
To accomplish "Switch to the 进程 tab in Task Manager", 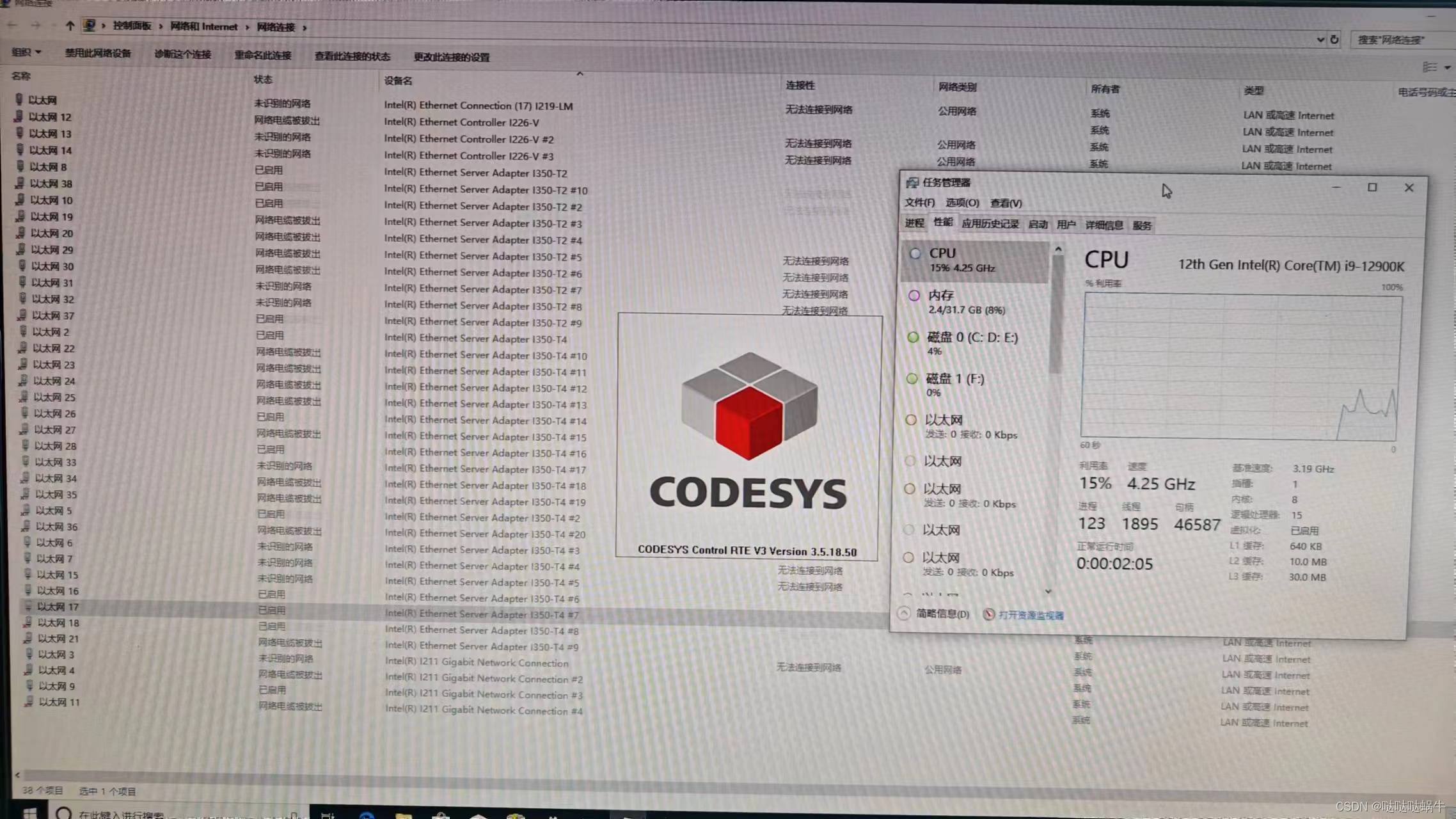I will pyautogui.click(x=914, y=224).
